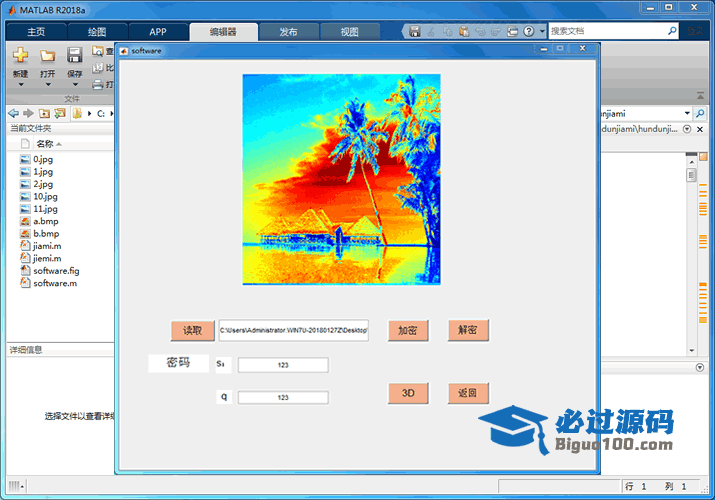Click the search magnifier icon in documentation box
This screenshot has height=500, width=715.
click(x=672, y=31)
